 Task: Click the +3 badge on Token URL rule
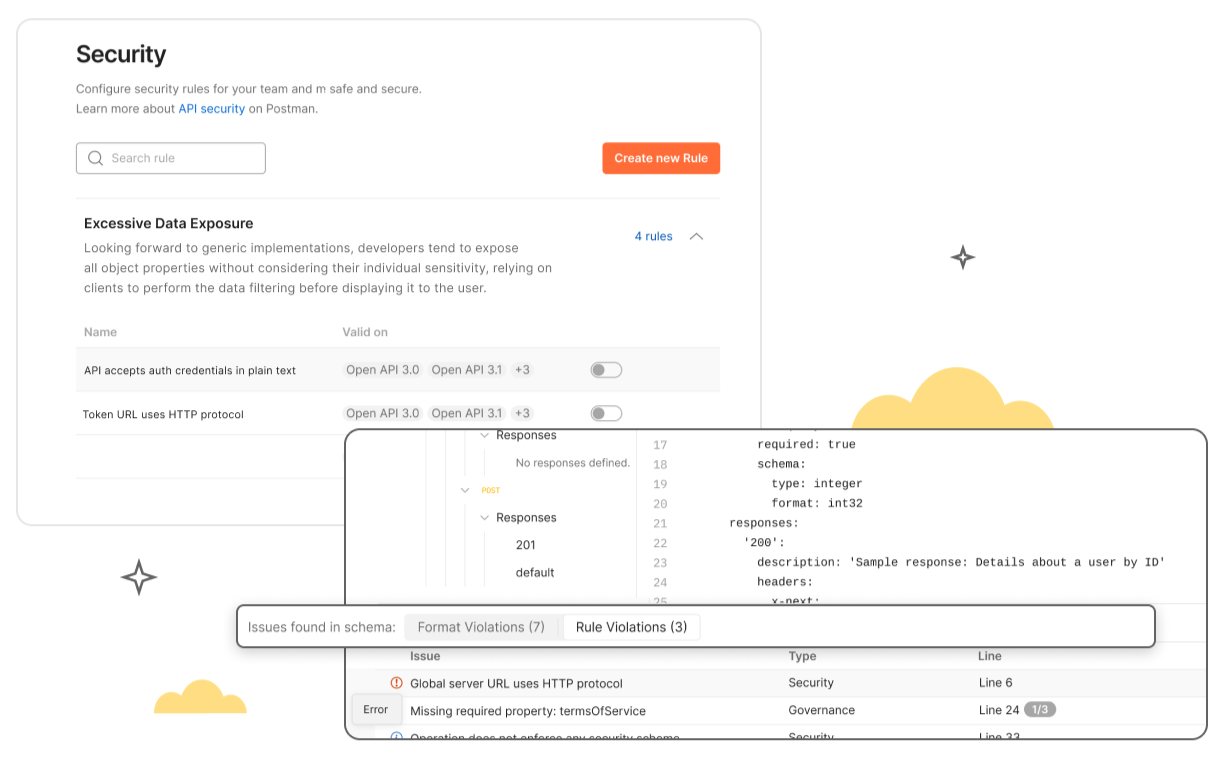point(522,413)
